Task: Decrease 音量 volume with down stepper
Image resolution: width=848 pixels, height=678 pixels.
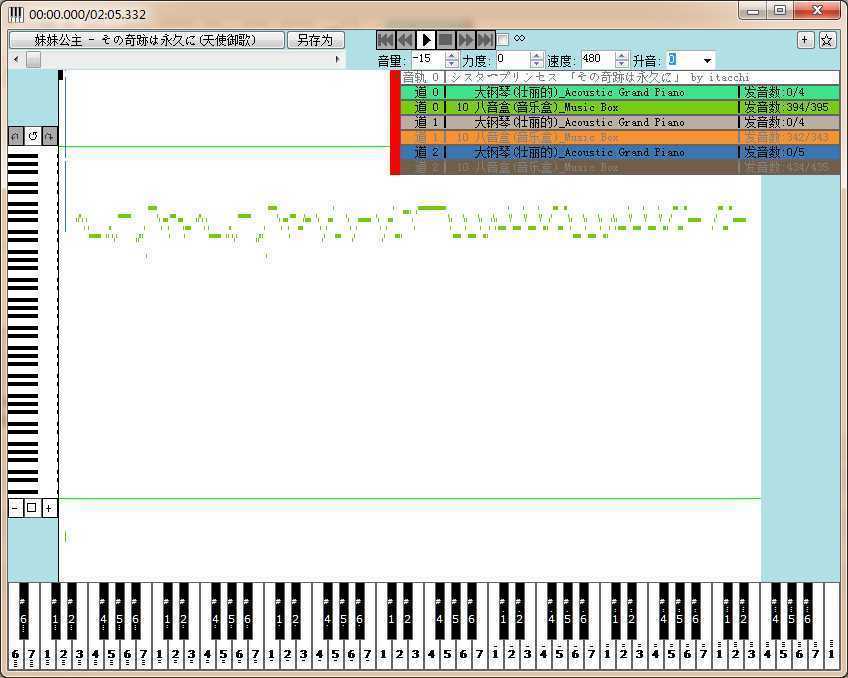Action: 452,64
